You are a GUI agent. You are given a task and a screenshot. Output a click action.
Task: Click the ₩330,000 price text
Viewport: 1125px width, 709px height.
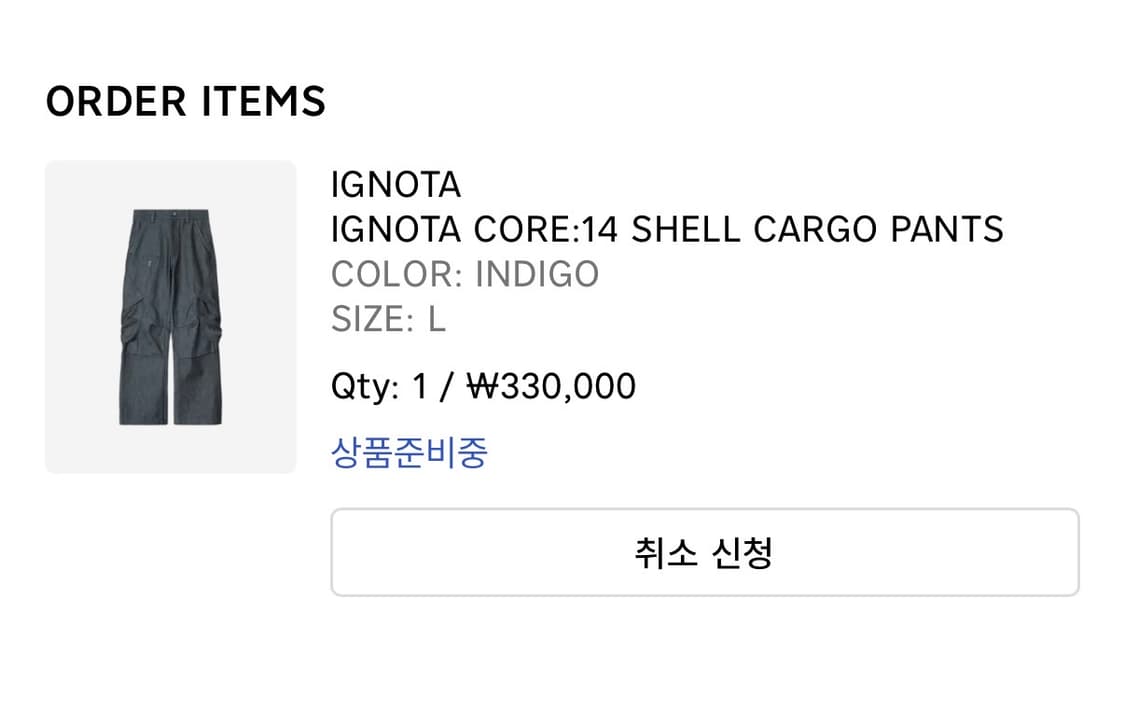point(549,385)
